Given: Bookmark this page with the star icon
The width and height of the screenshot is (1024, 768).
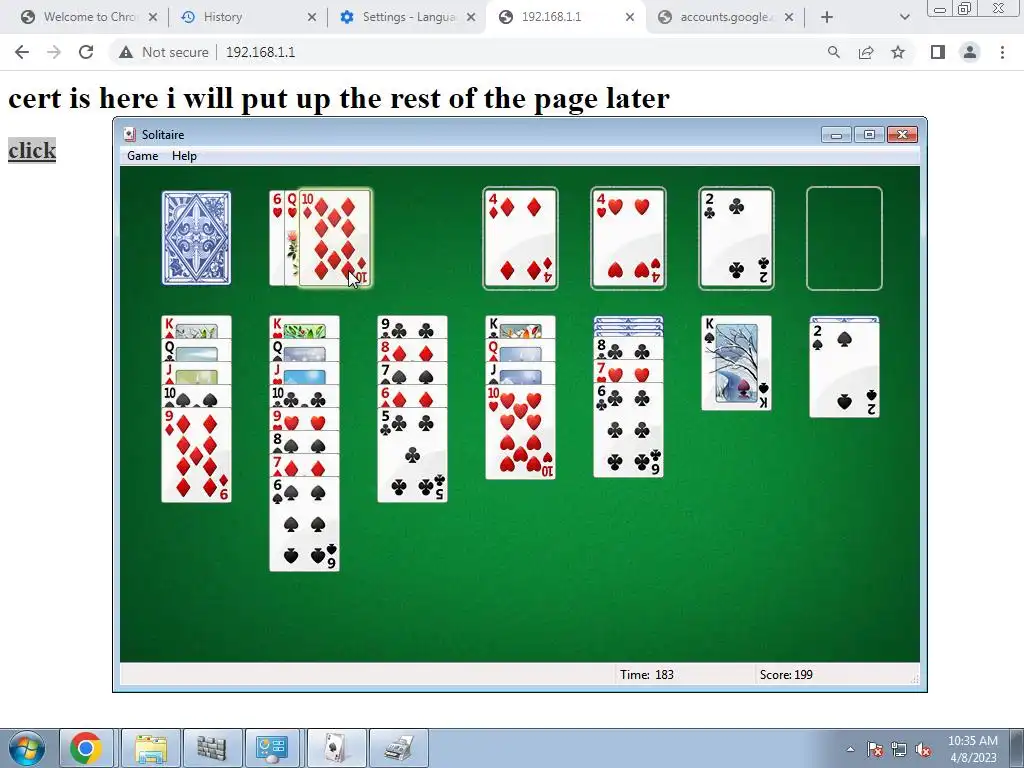Looking at the screenshot, I should coord(898,52).
